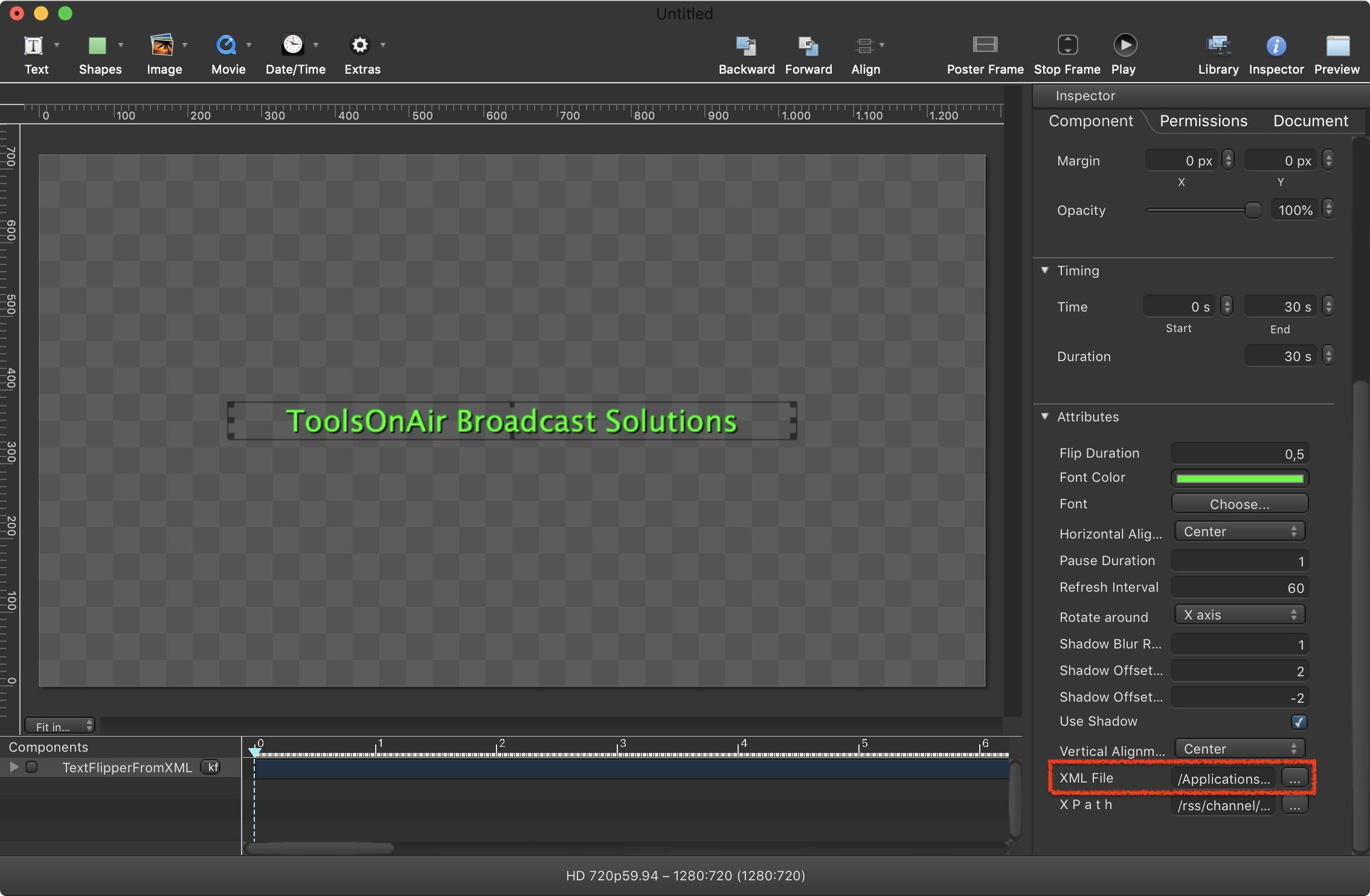
Task: Click the XPath value field
Action: [1224, 805]
